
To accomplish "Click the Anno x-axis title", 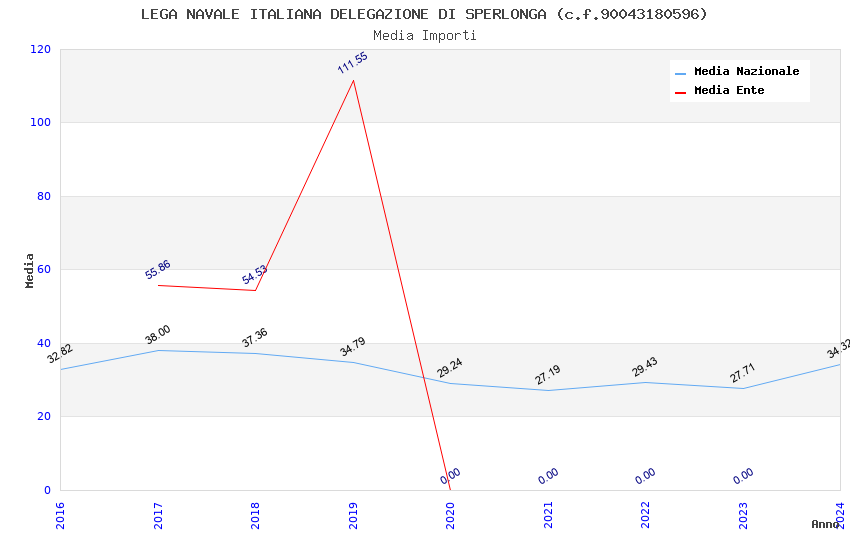I will pos(825,524).
